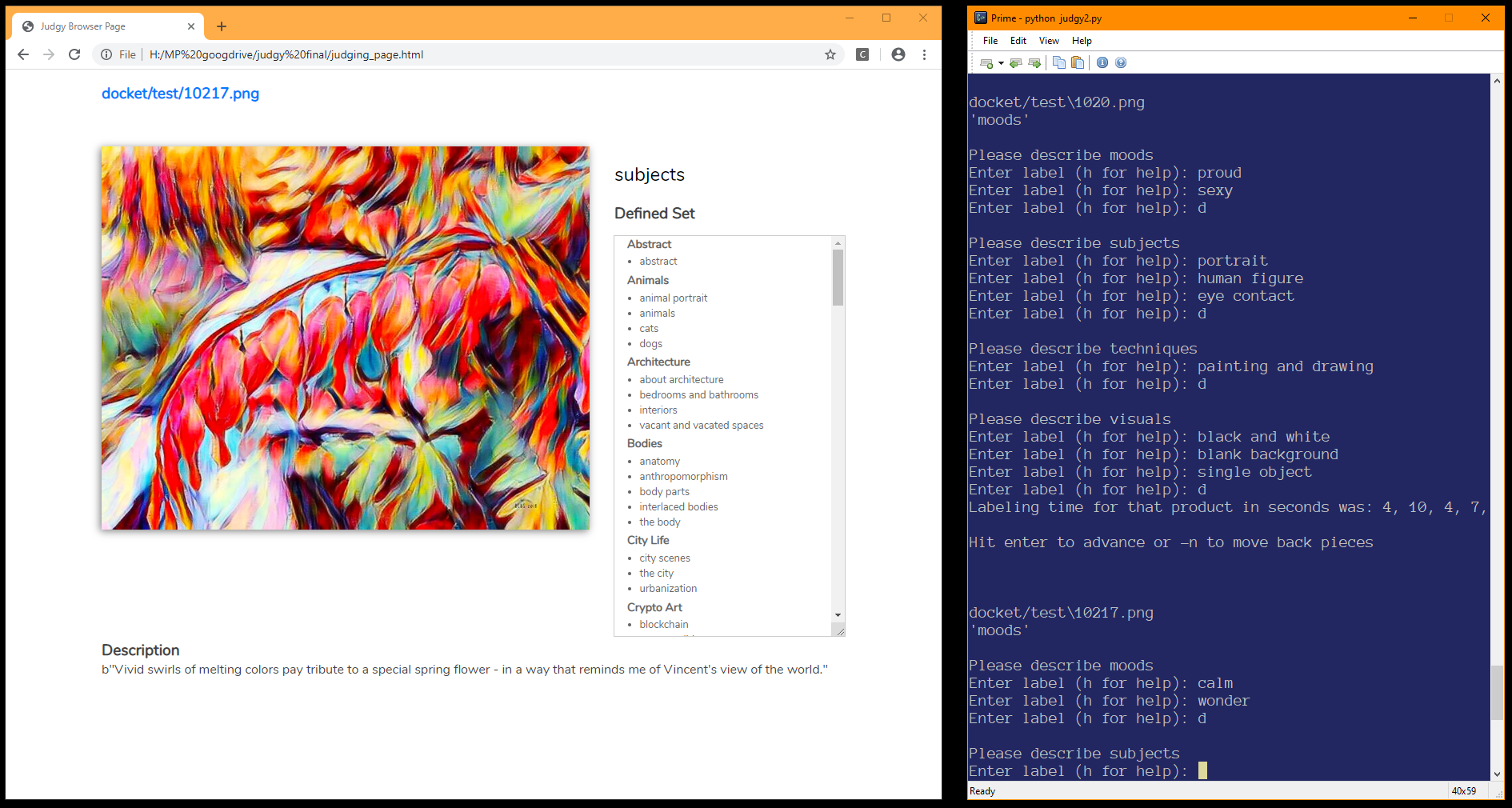Open the Edit menu in Prime window
The image size is (1512, 808).
click(1018, 41)
